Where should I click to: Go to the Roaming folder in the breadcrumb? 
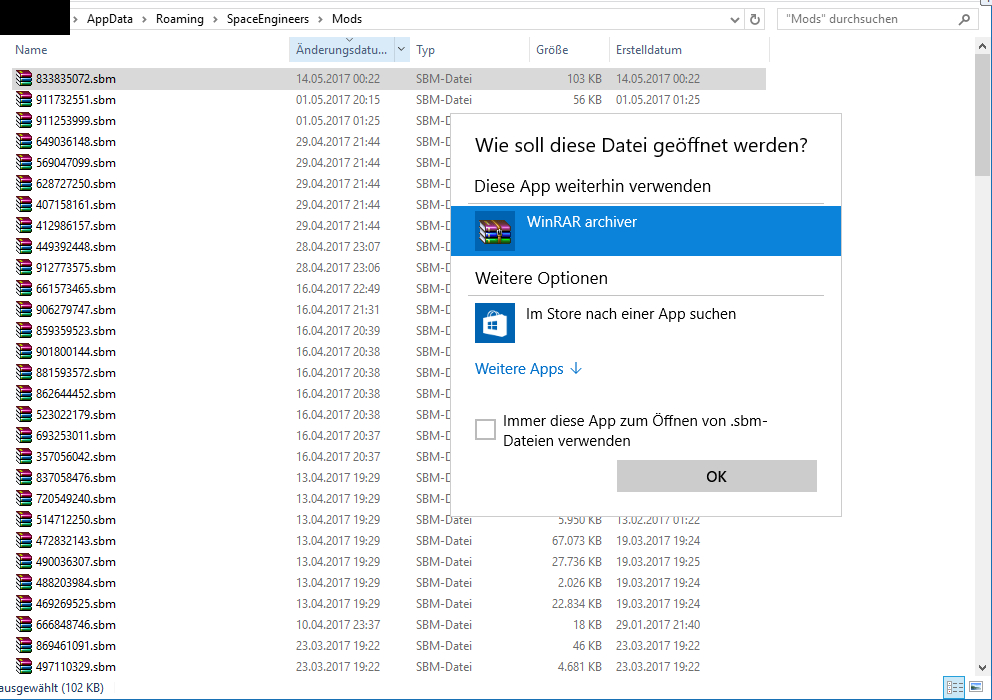click(x=179, y=19)
